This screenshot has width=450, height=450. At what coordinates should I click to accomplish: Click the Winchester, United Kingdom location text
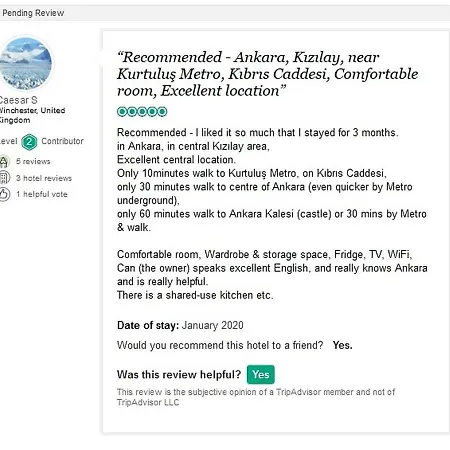point(32,115)
